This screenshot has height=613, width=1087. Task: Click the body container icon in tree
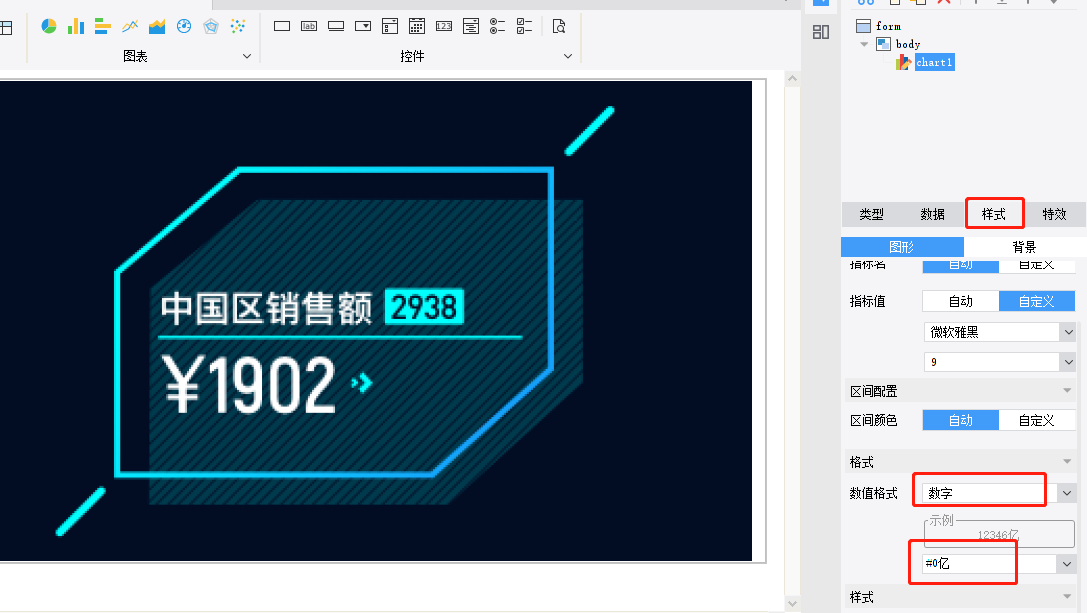coord(883,44)
